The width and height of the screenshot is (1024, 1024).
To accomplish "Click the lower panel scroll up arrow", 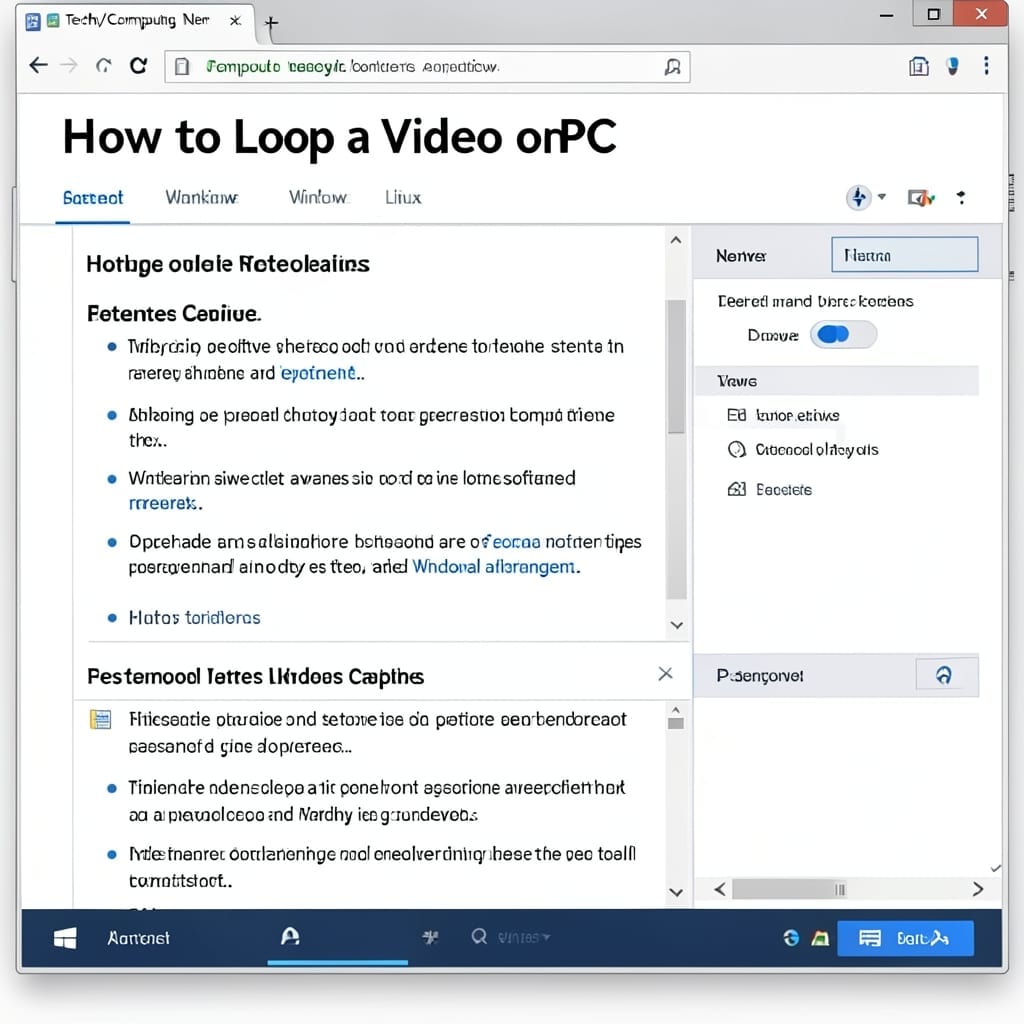I will 676,709.
